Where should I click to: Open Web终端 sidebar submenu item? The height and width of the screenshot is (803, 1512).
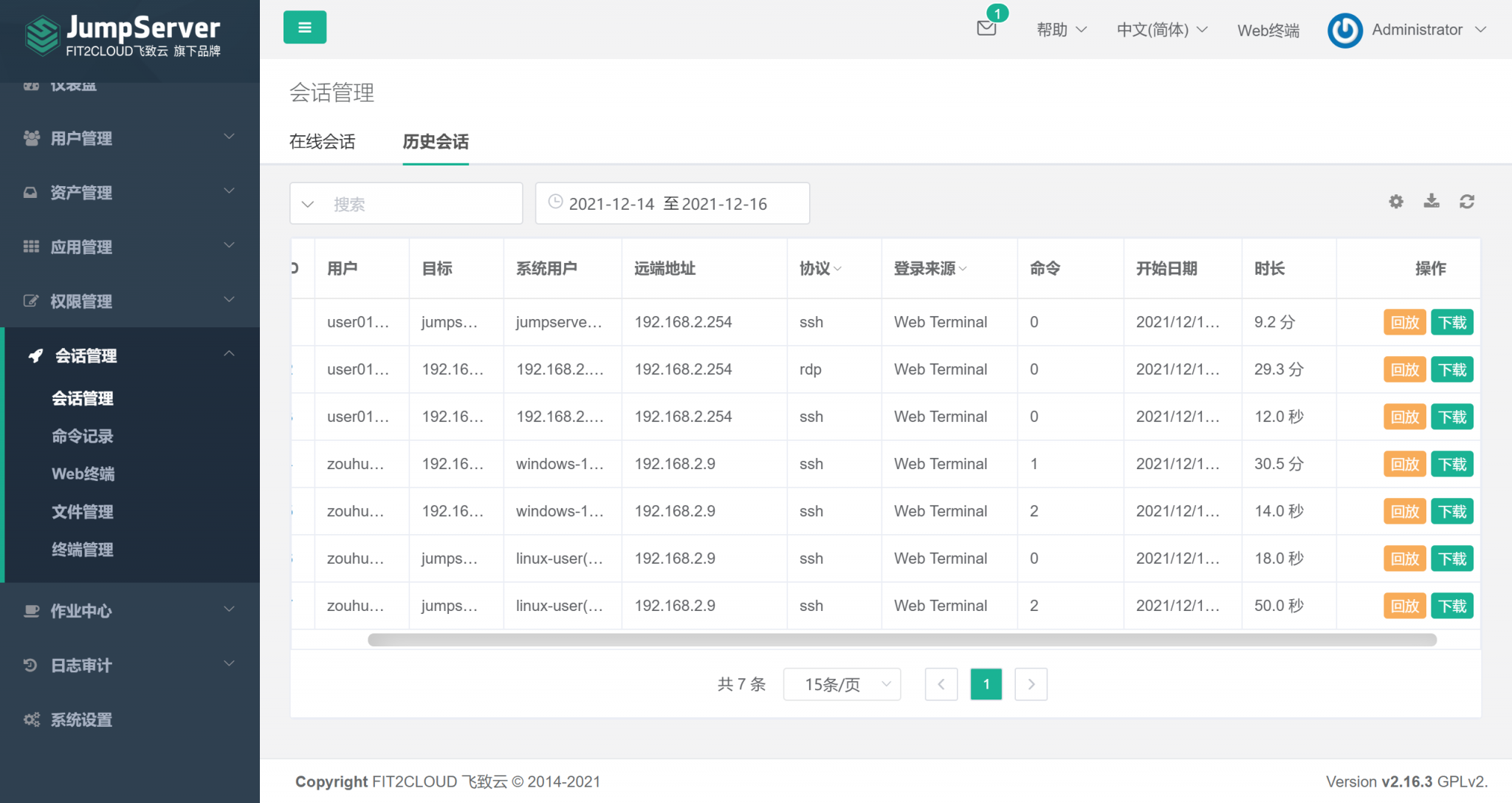click(83, 474)
